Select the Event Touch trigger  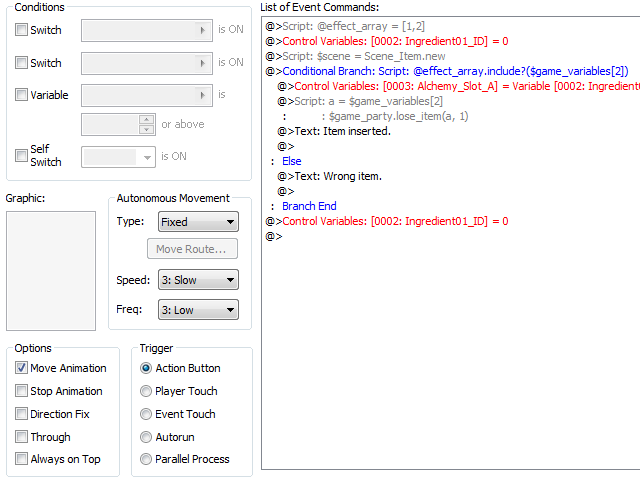(147, 414)
